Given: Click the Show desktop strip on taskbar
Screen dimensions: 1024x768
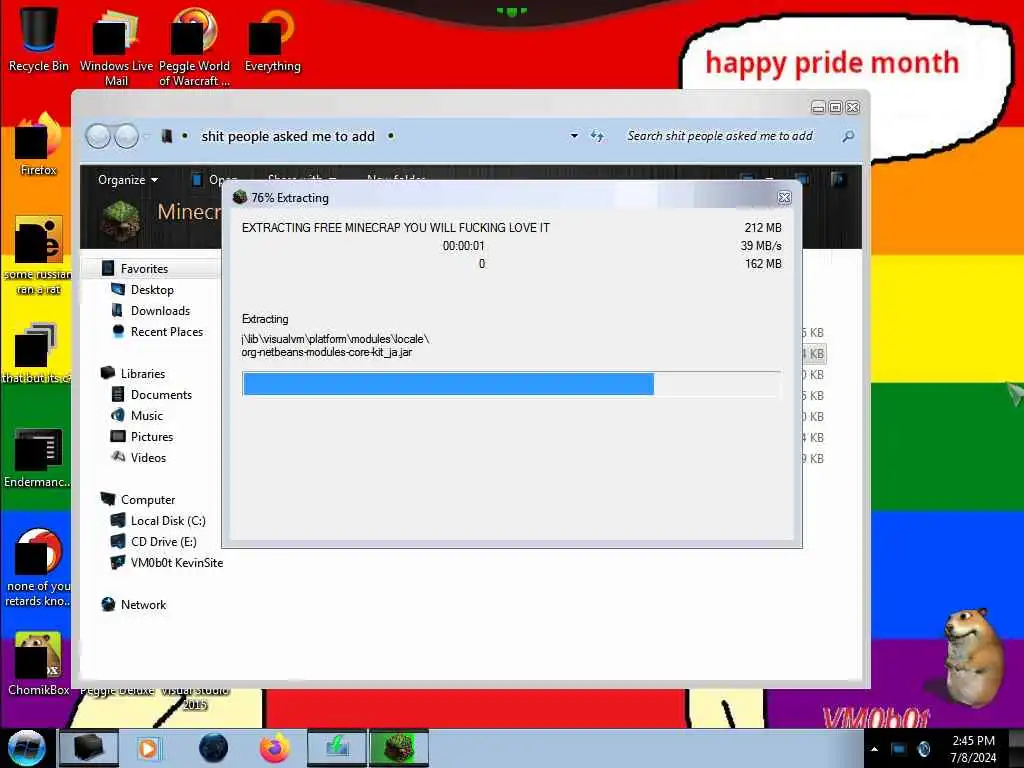Looking at the screenshot, I should (1016, 748).
